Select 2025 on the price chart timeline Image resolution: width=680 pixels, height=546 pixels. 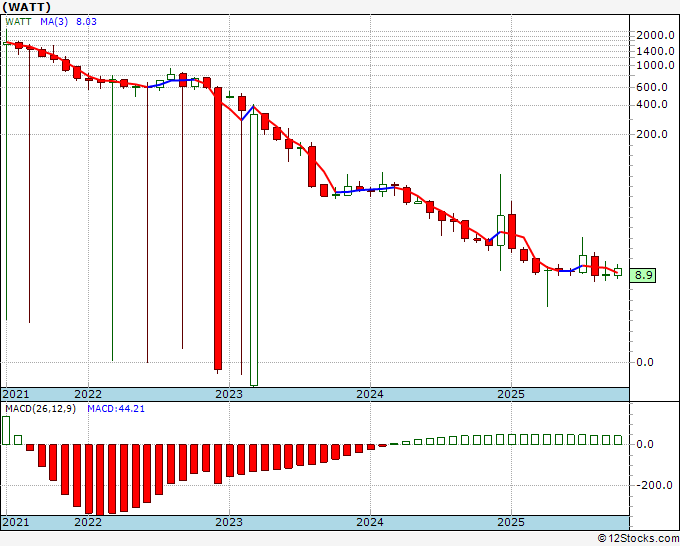pyautogui.click(x=511, y=394)
